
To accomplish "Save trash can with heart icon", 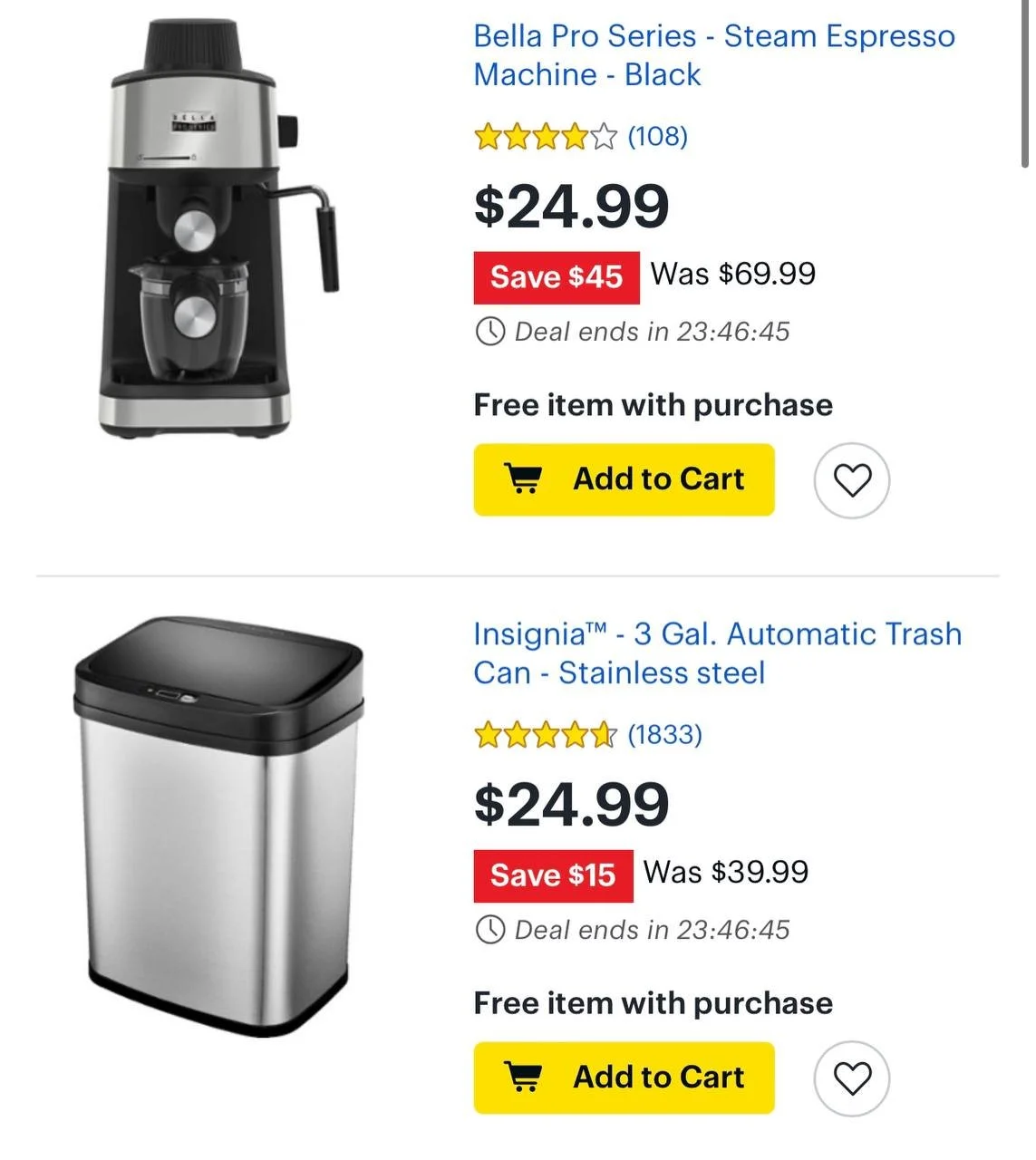I will pos(852,1078).
